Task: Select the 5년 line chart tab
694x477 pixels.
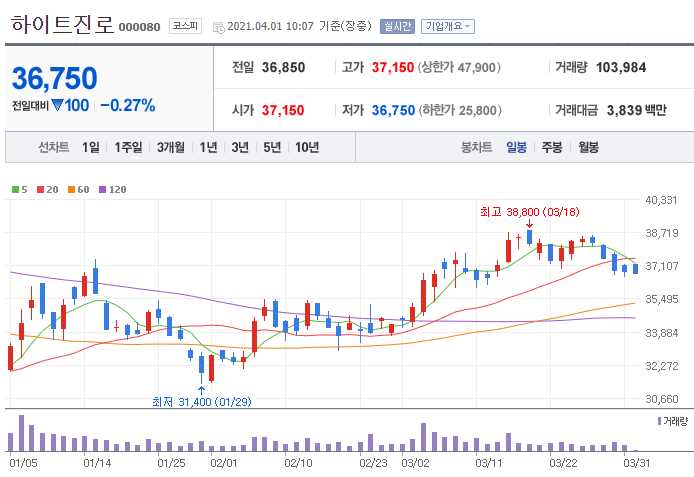Action: pyautogui.click(x=272, y=147)
